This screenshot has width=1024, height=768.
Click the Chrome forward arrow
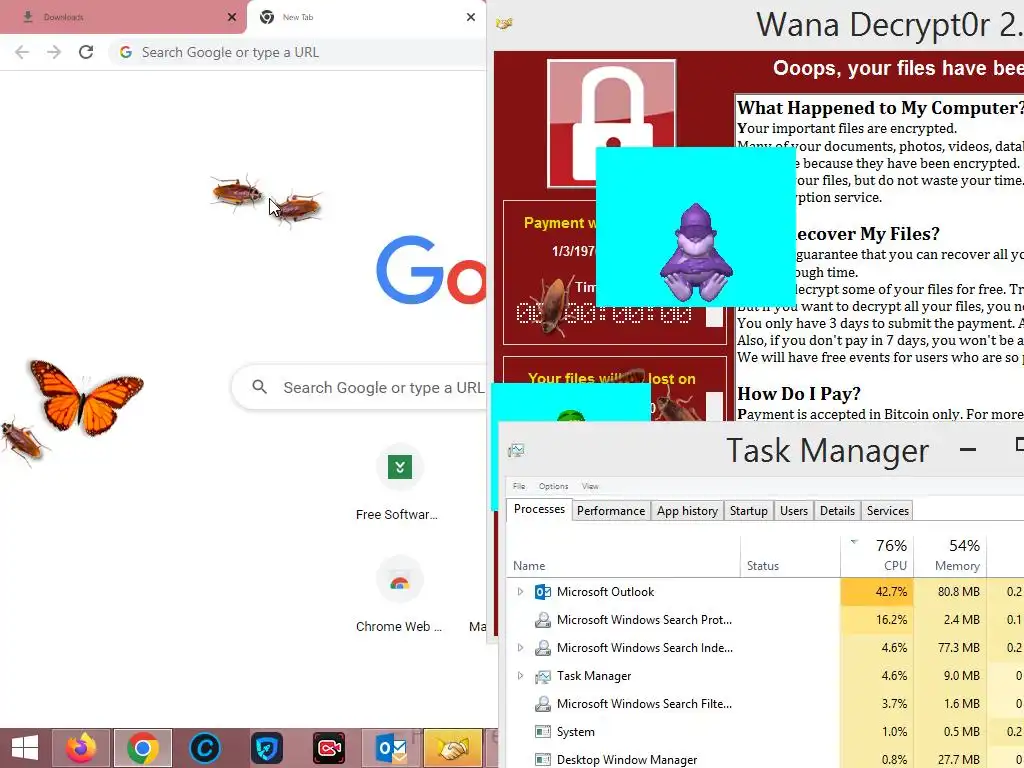click(54, 52)
